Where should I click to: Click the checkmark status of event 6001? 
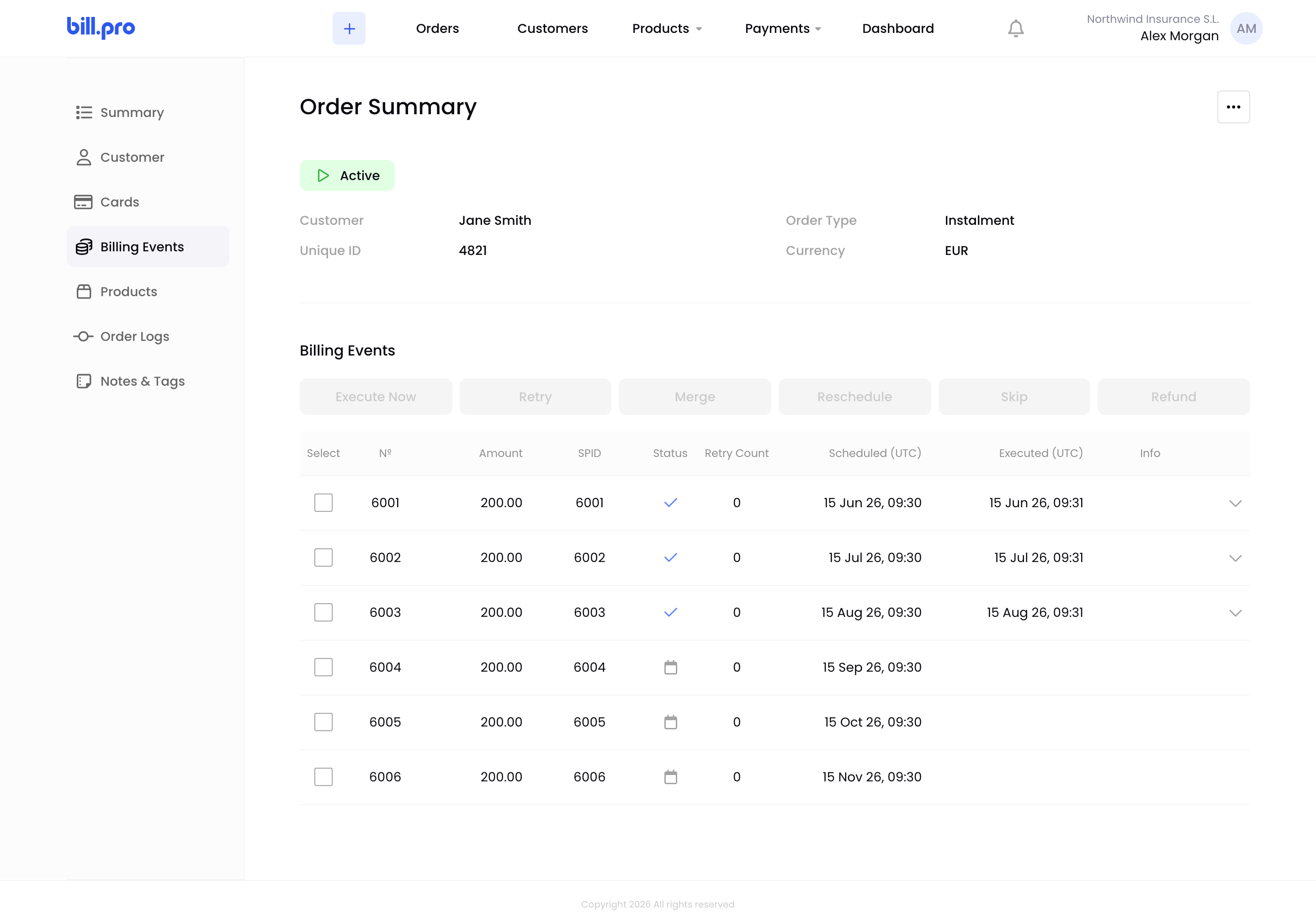click(x=671, y=503)
